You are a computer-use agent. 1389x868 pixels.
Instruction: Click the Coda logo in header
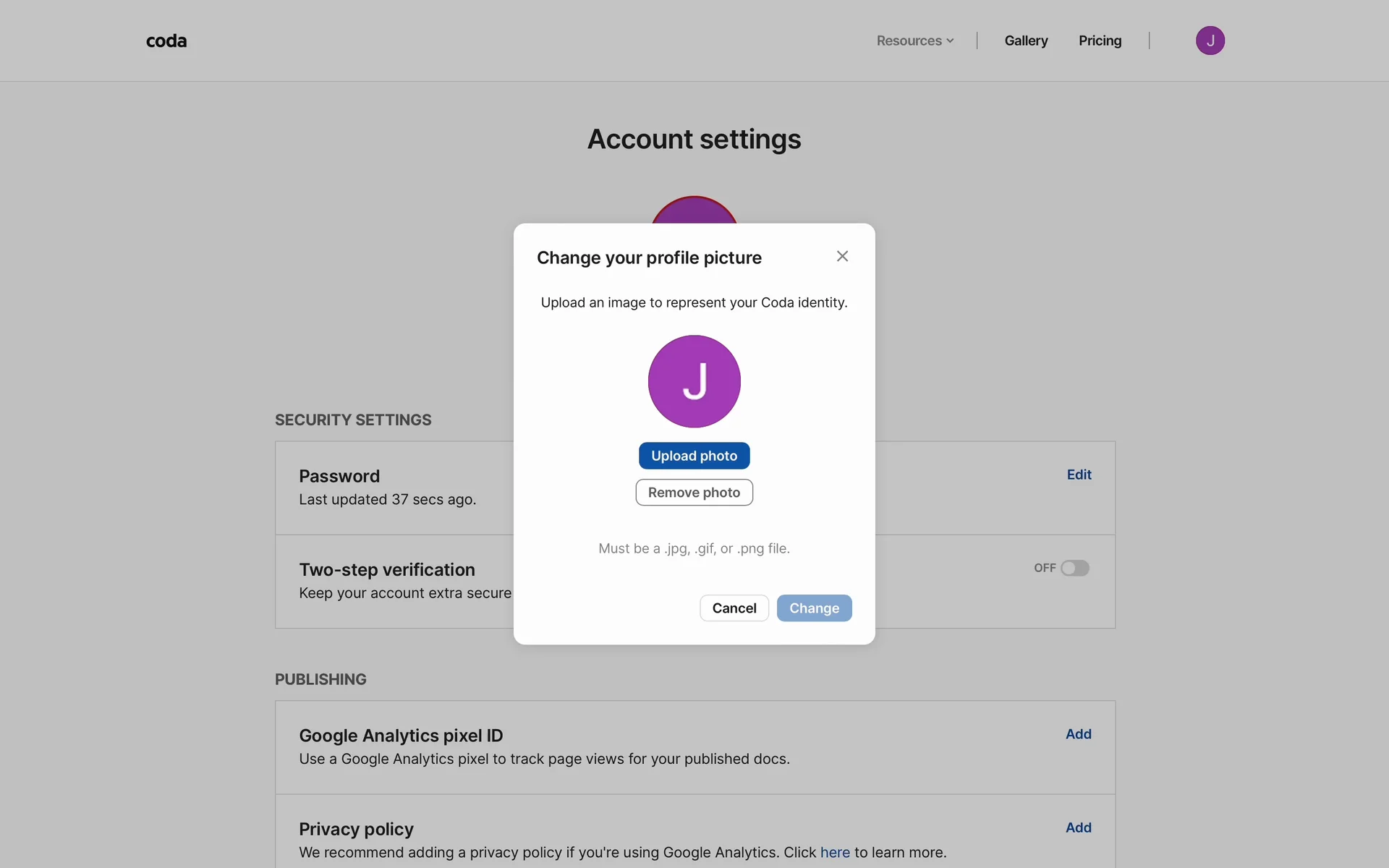point(166,41)
